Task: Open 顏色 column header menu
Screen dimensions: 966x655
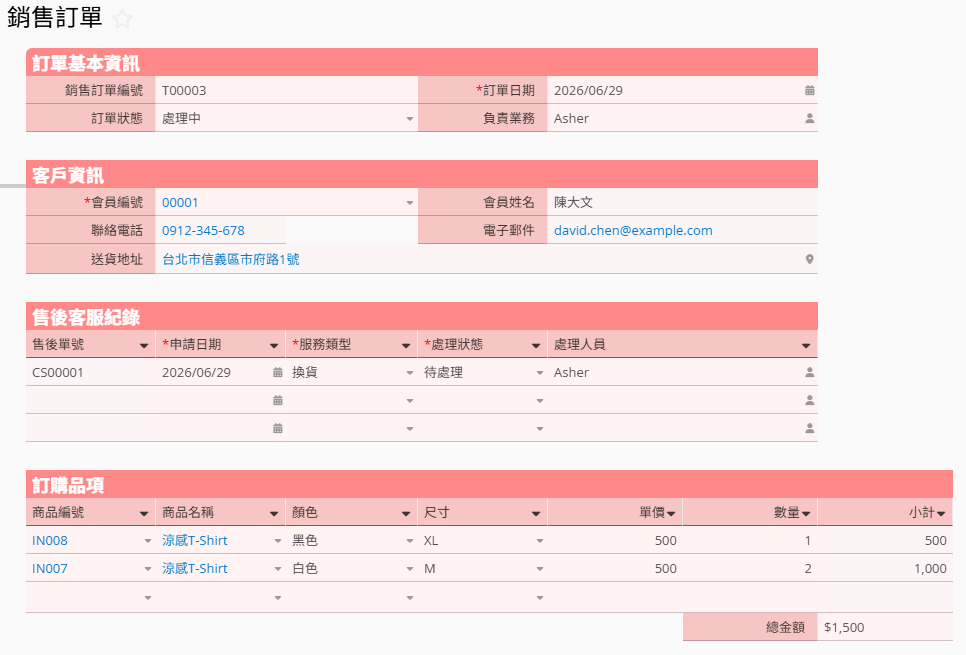Action: tap(405, 513)
